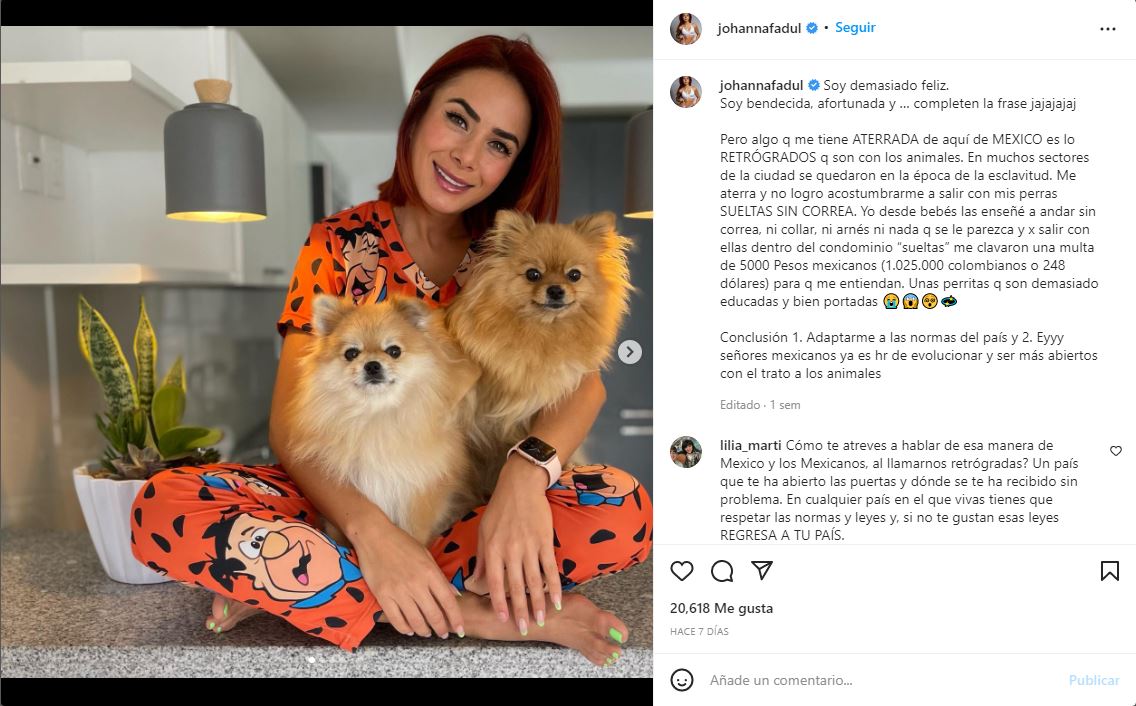Open the emoji picker smiley icon
This screenshot has height=706, width=1136.
(x=682, y=680)
